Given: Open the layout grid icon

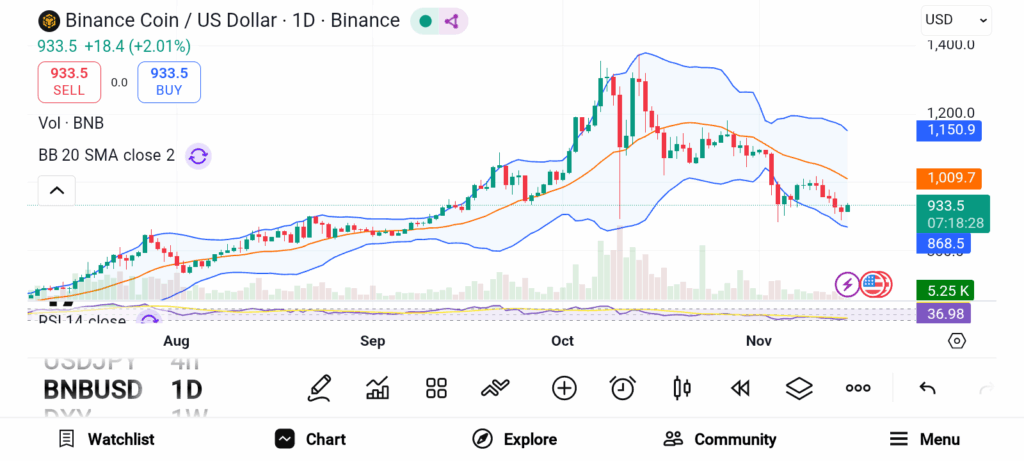Looking at the screenshot, I should tap(436, 388).
